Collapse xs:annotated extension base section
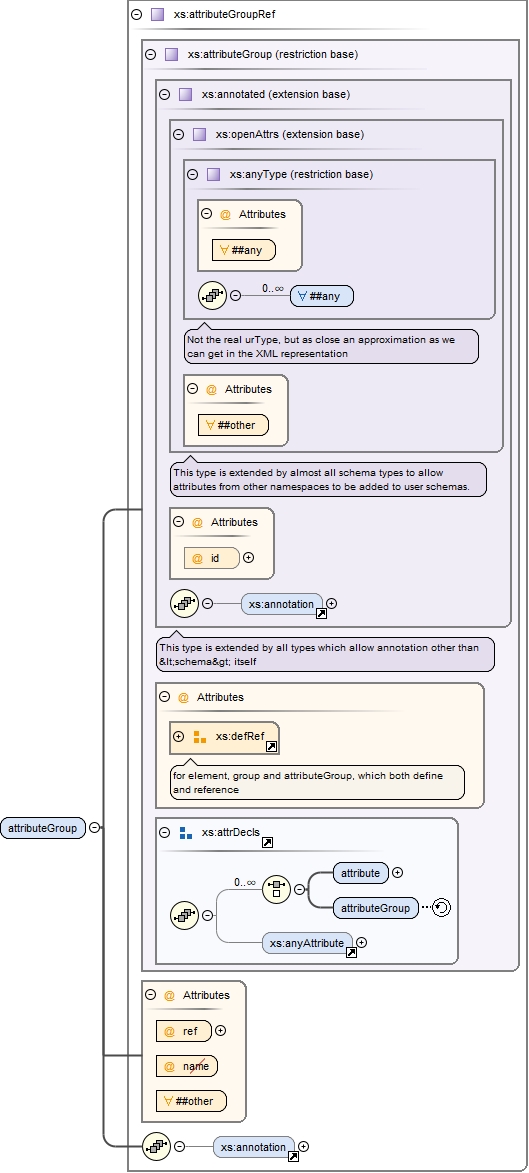This screenshot has width=529, height=1173. pos(165,94)
